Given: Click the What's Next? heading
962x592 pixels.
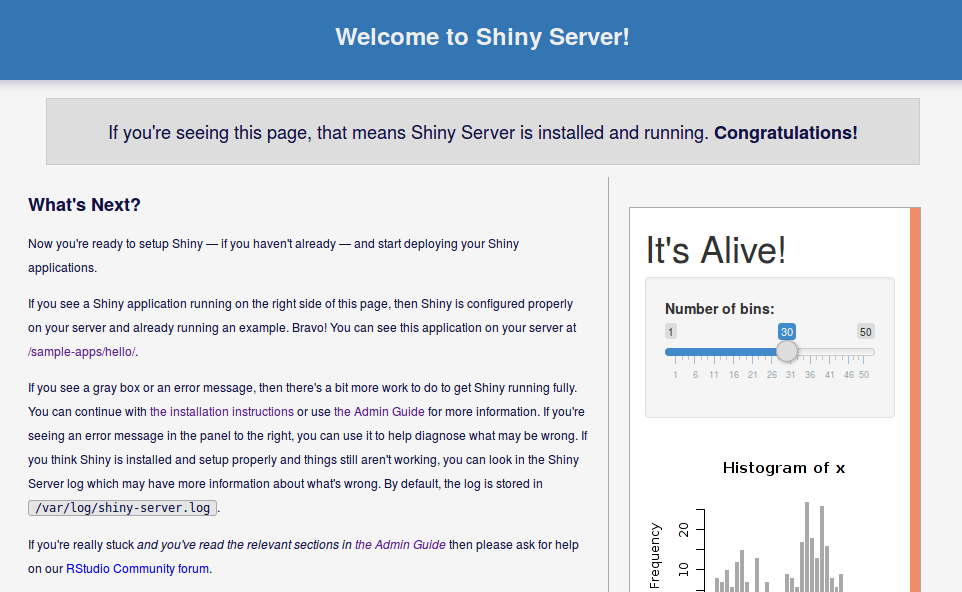Looking at the screenshot, I should 84,205.
